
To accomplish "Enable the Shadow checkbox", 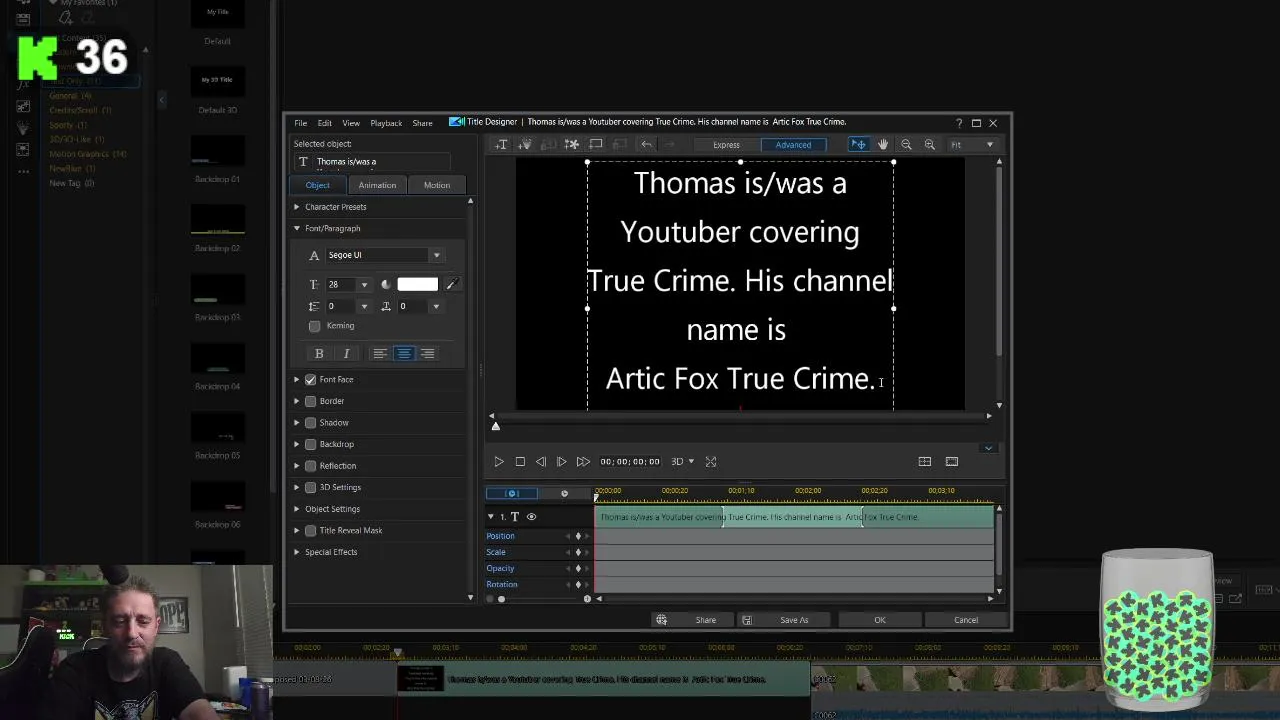I will click(311, 423).
